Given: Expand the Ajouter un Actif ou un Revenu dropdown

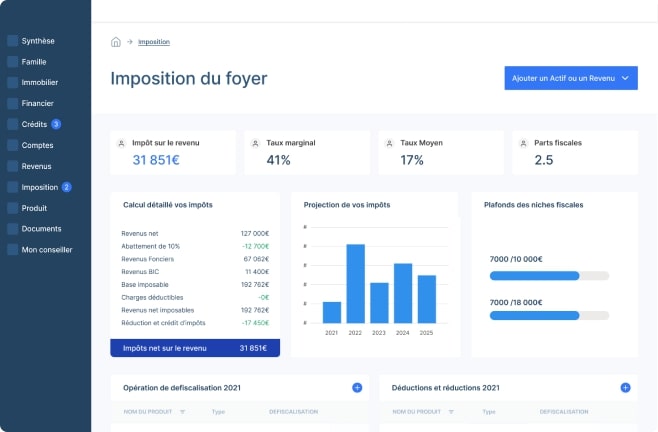Looking at the screenshot, I should (625, 78).
